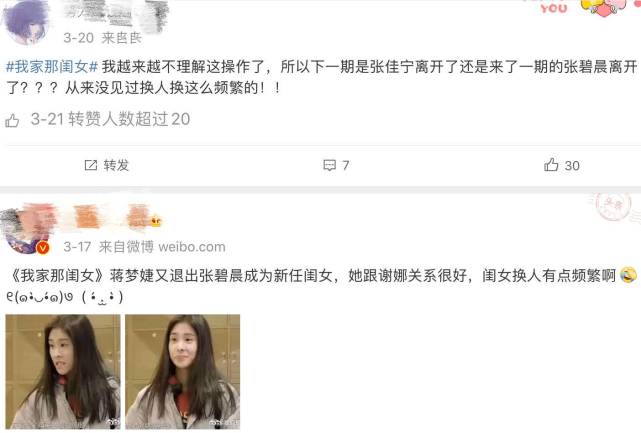The image size is (641, 433).
Task: Click the repost (转发) icon on first post
Action: coord(90,165)
